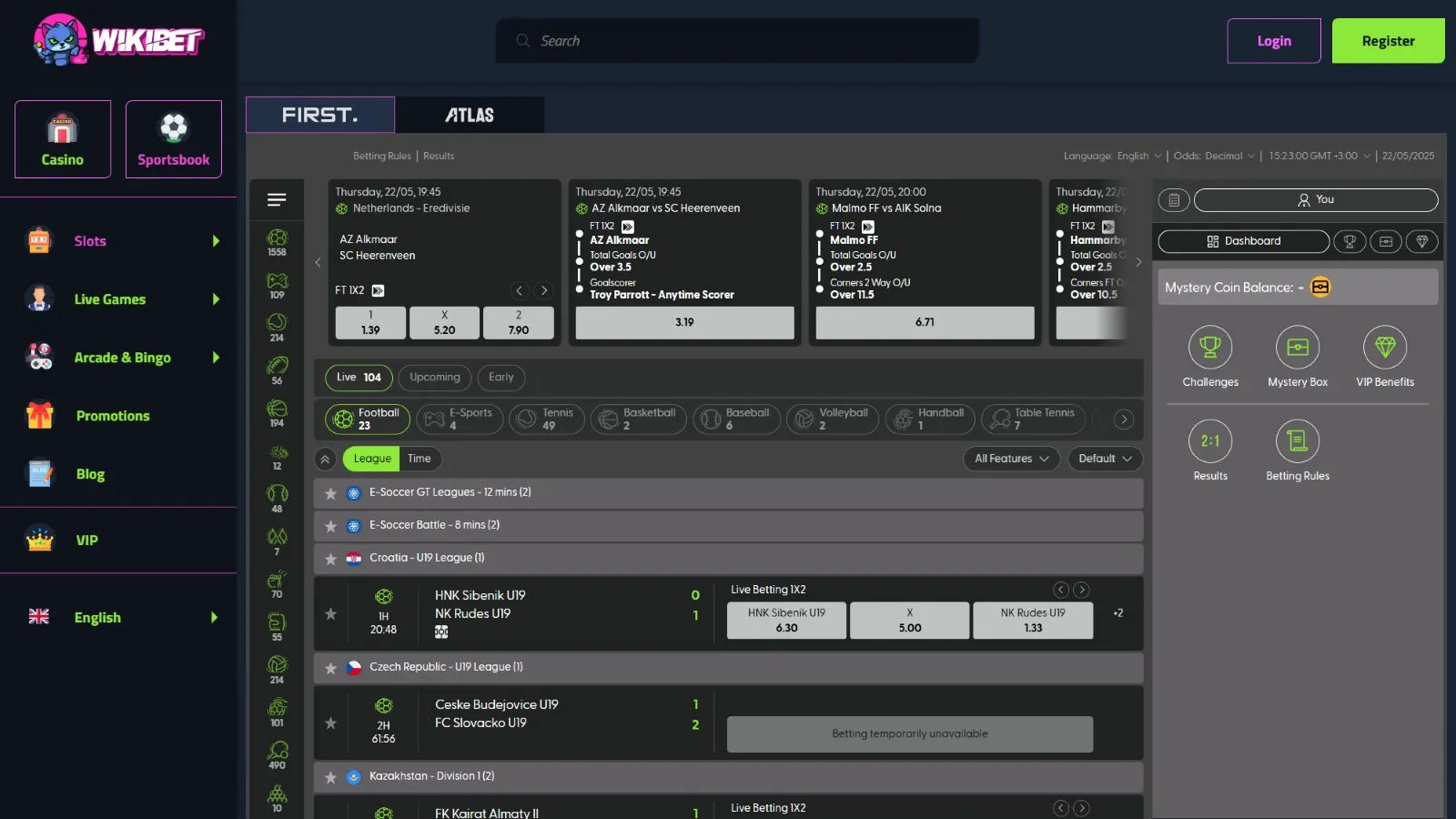Image resolution: width=1456 pixels, height=819 pixels.
Task: Favorite the HNK Sibenik U19 match star
Action: tap(331, 614)
